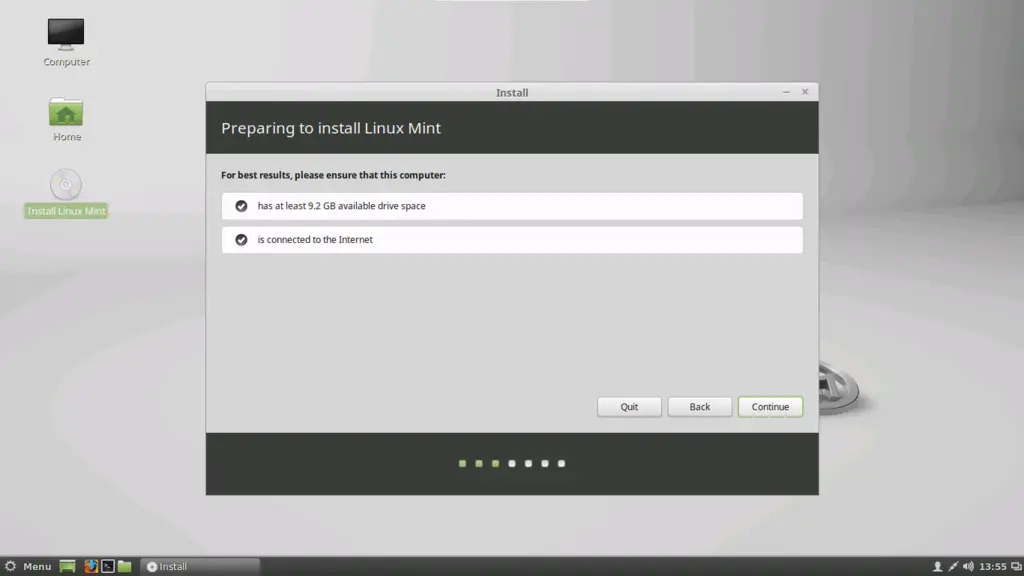1024x576 pixels.
Task: Open the volume control in system tray
Action: (968, 566)
